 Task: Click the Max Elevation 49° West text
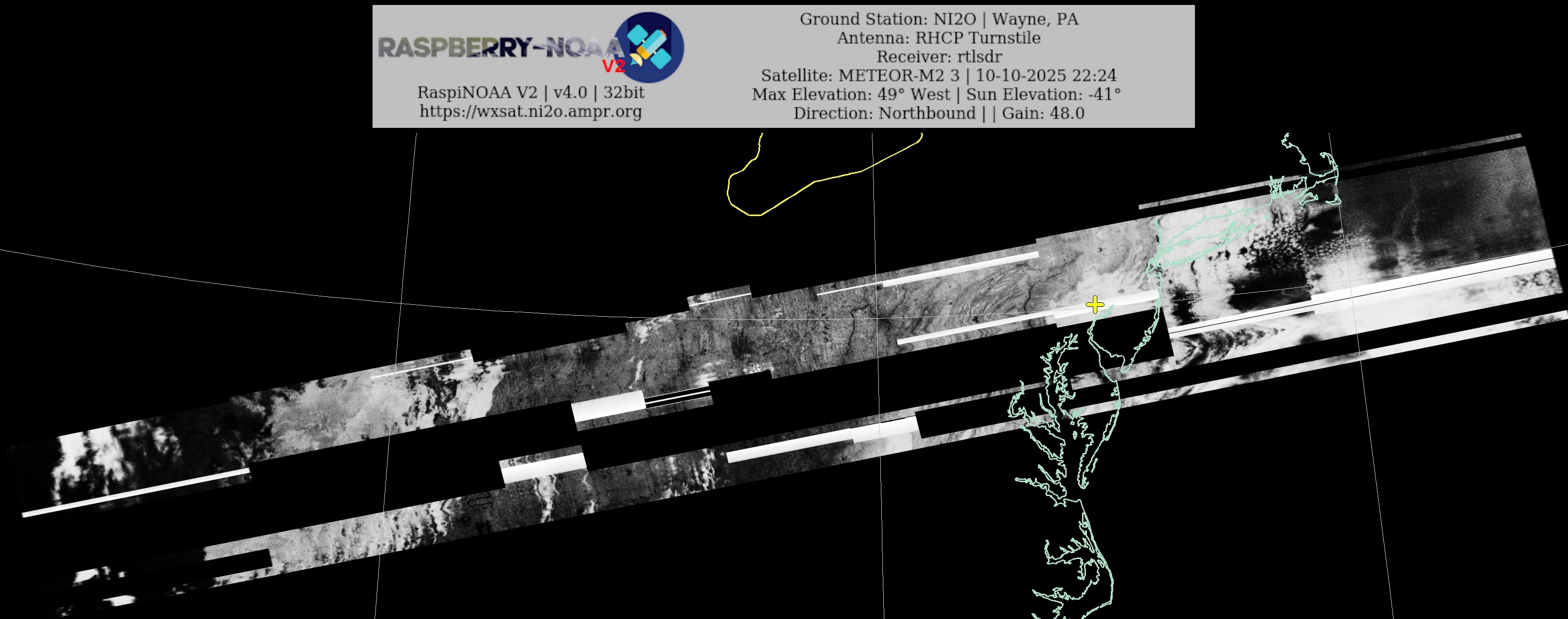851,94
